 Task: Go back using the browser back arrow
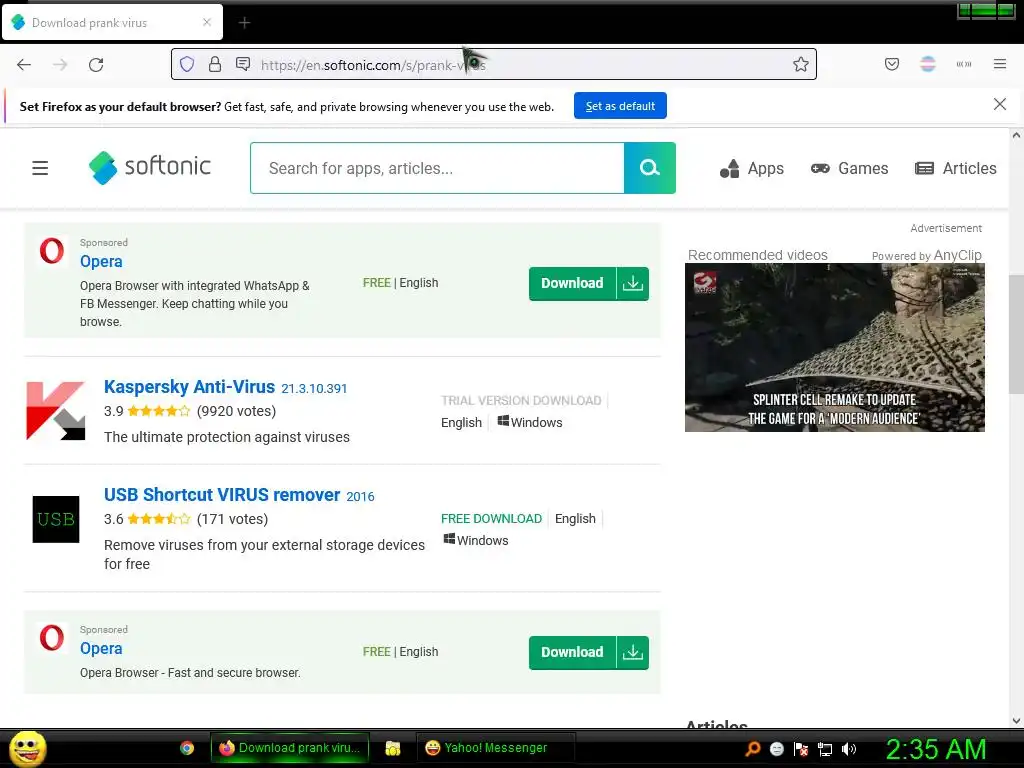click(x=24, y=65)
